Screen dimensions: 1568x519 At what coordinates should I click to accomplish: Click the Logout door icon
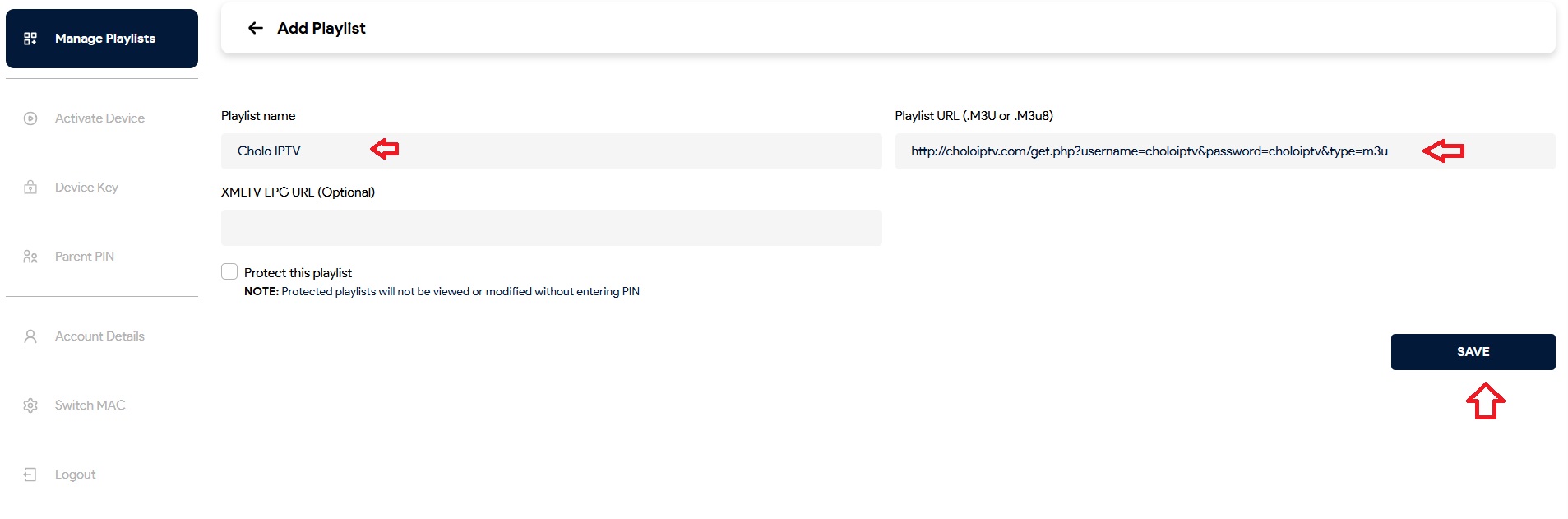tap(30, 475)
